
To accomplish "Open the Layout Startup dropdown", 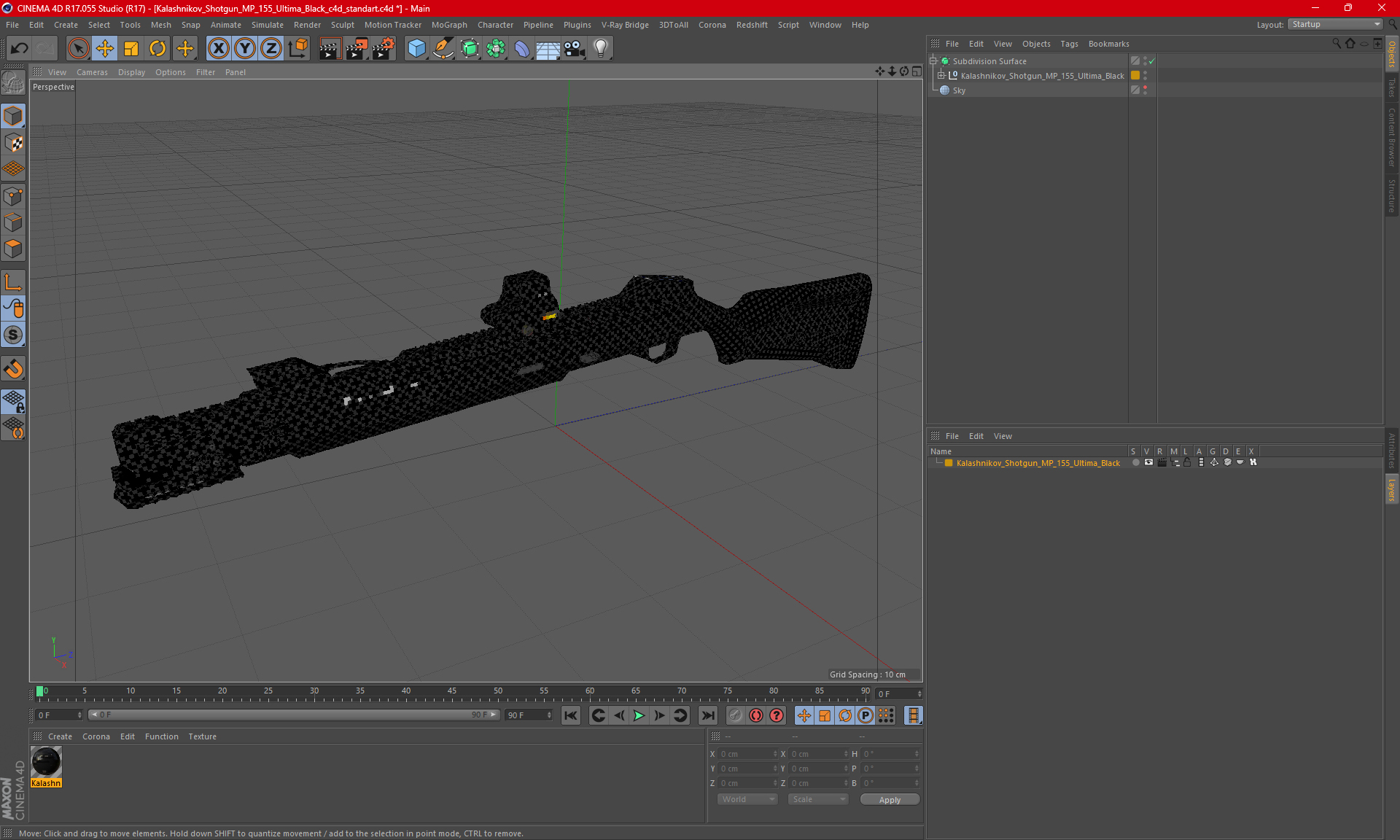I will [x=1336, y=24].
